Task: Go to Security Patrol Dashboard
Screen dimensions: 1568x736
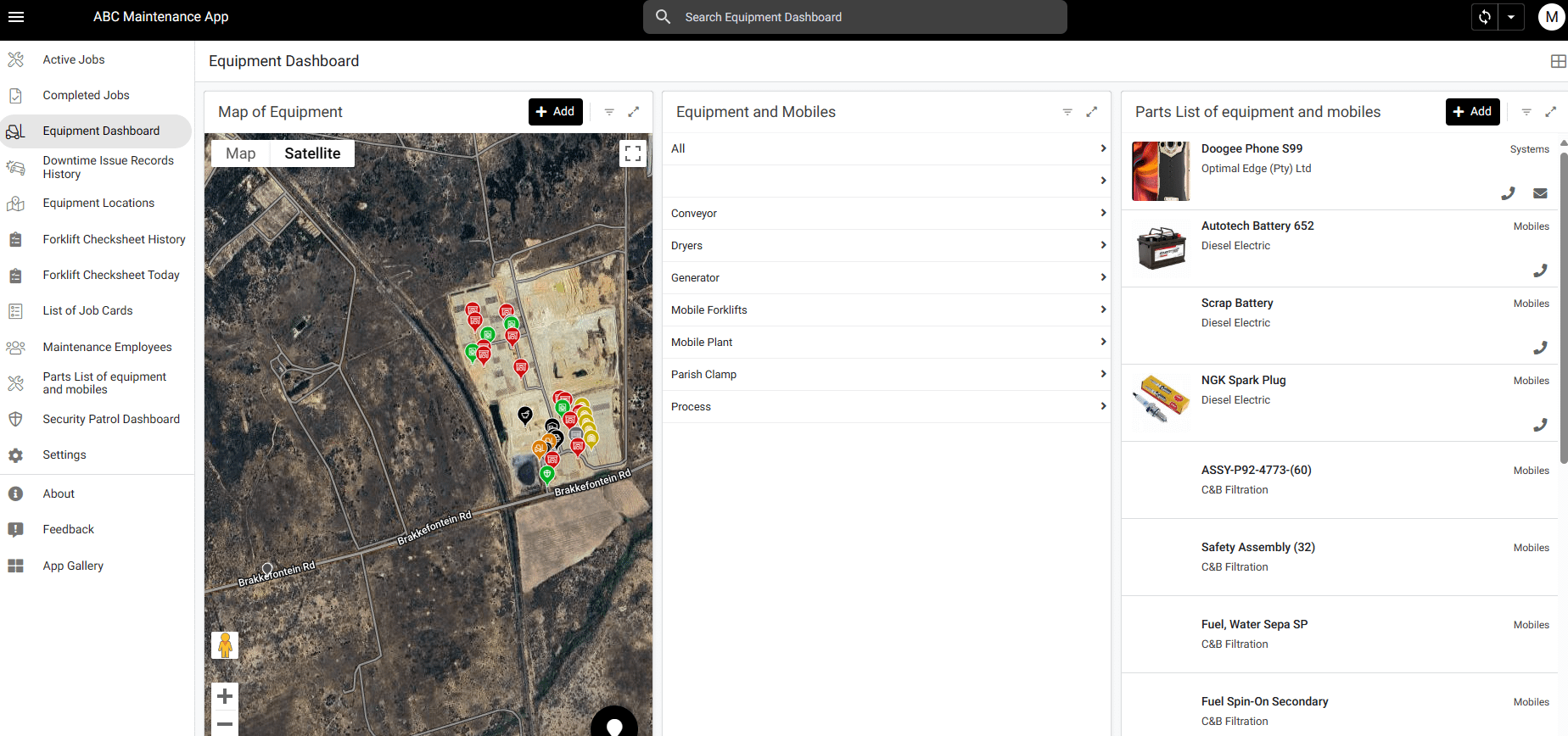Action: [x=111, y=420]
